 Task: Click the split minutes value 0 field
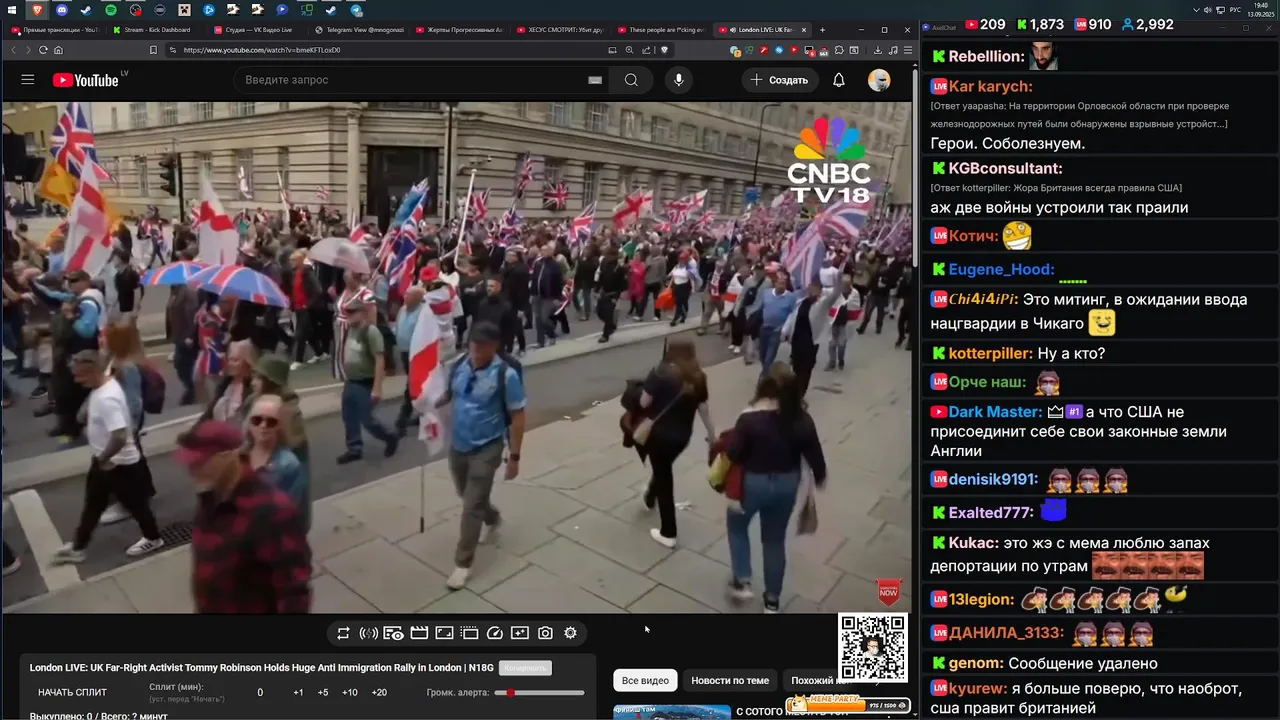[x=260, y=692]
